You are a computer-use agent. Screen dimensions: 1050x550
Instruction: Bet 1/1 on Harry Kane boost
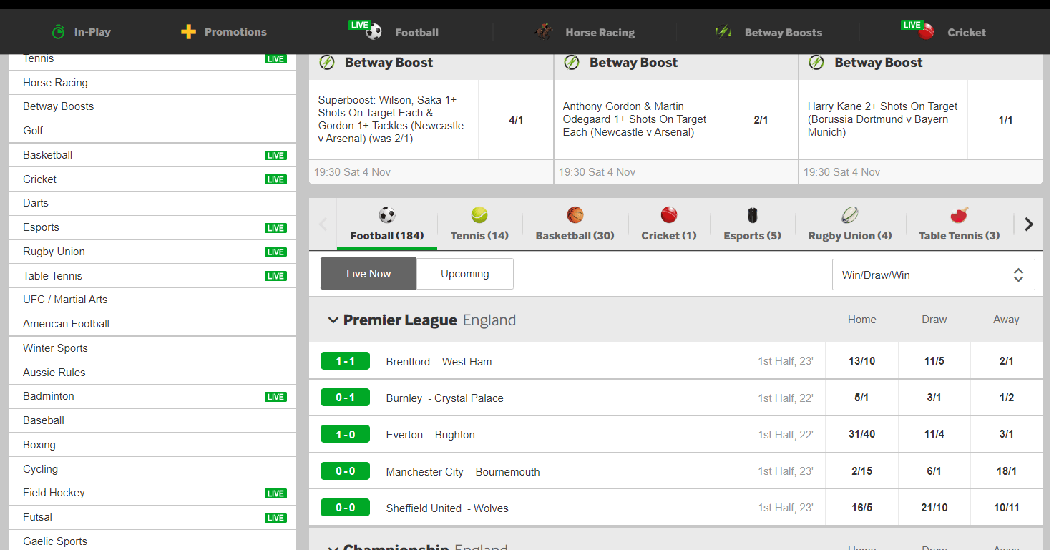(1005, 120)
